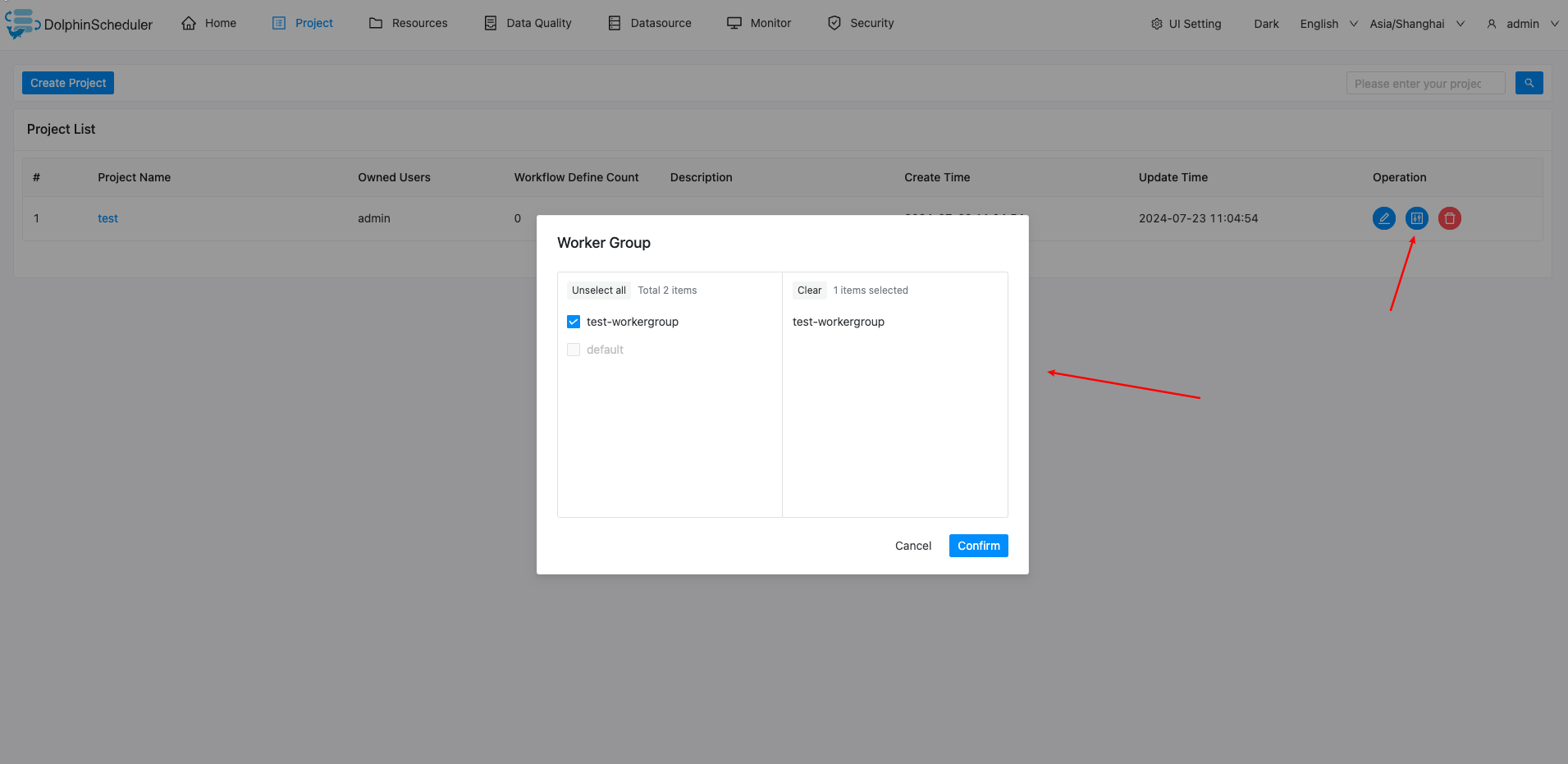
Task: Toggle Dark theme mode
Action: (1266, 24)
